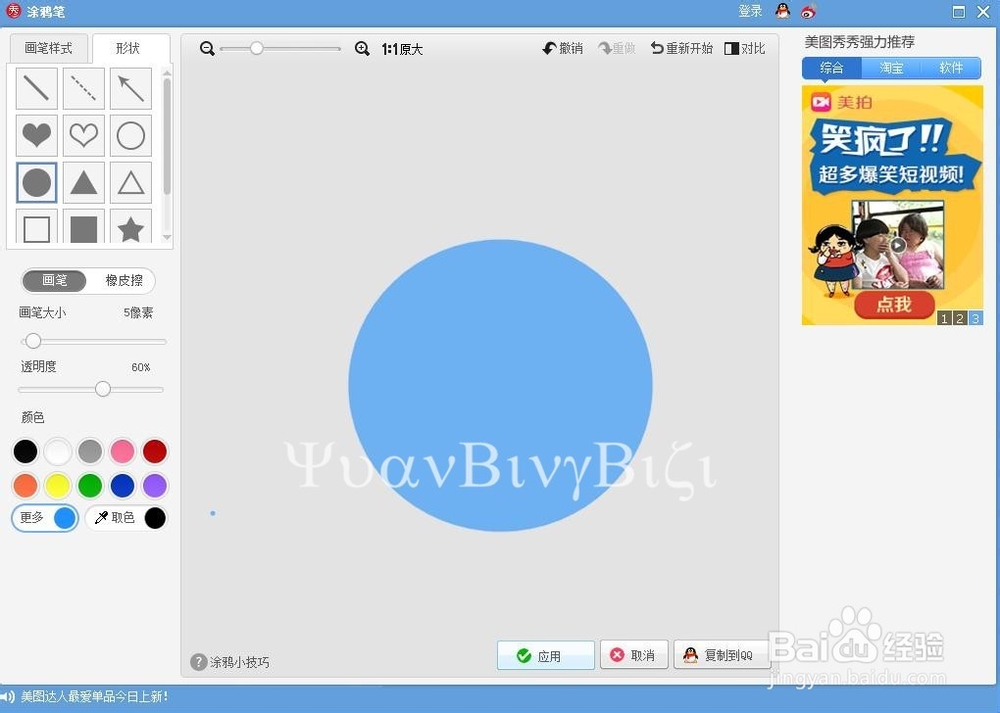Click the zoom in magnifier icon
The image size is (1000, 713).
coord(362,48)
